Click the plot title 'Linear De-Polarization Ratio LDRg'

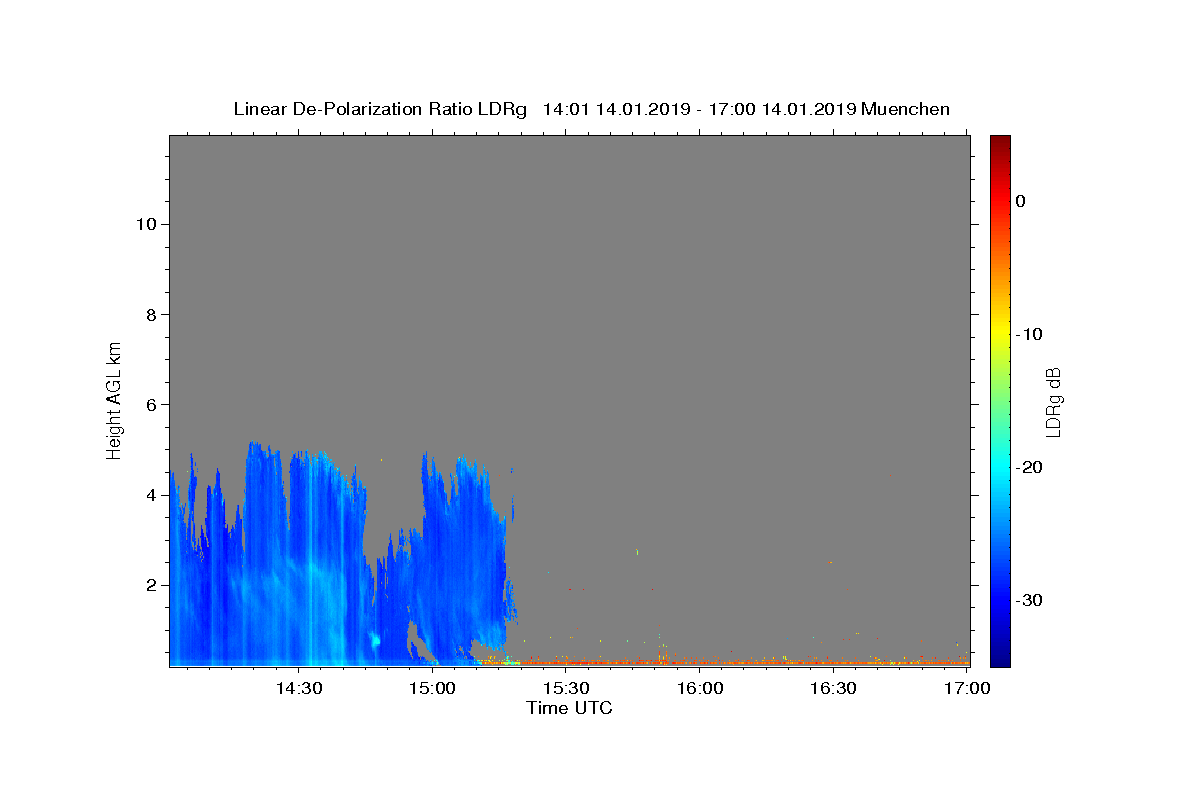[x=380, y=109]
